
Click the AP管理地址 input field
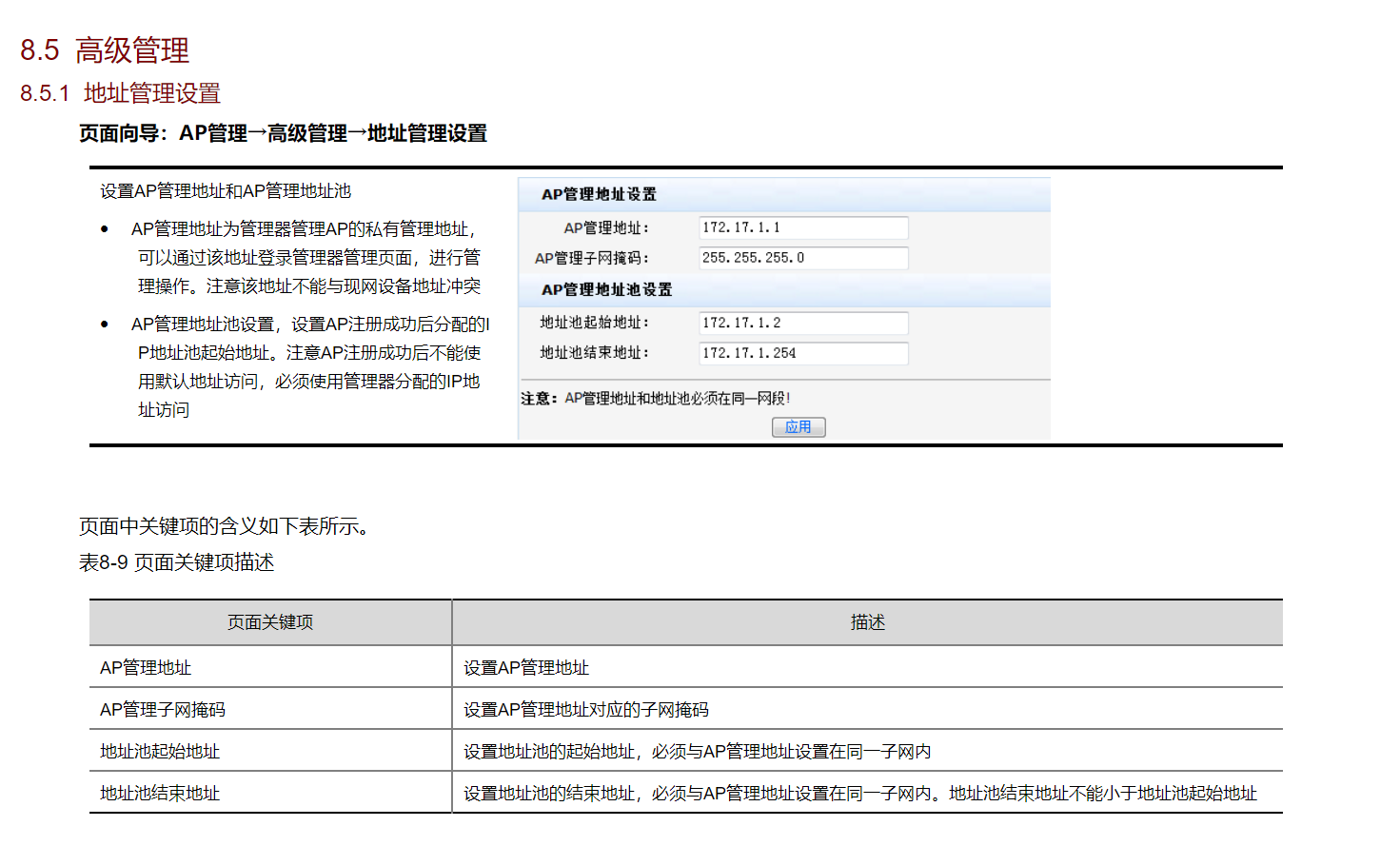[803, 227]
